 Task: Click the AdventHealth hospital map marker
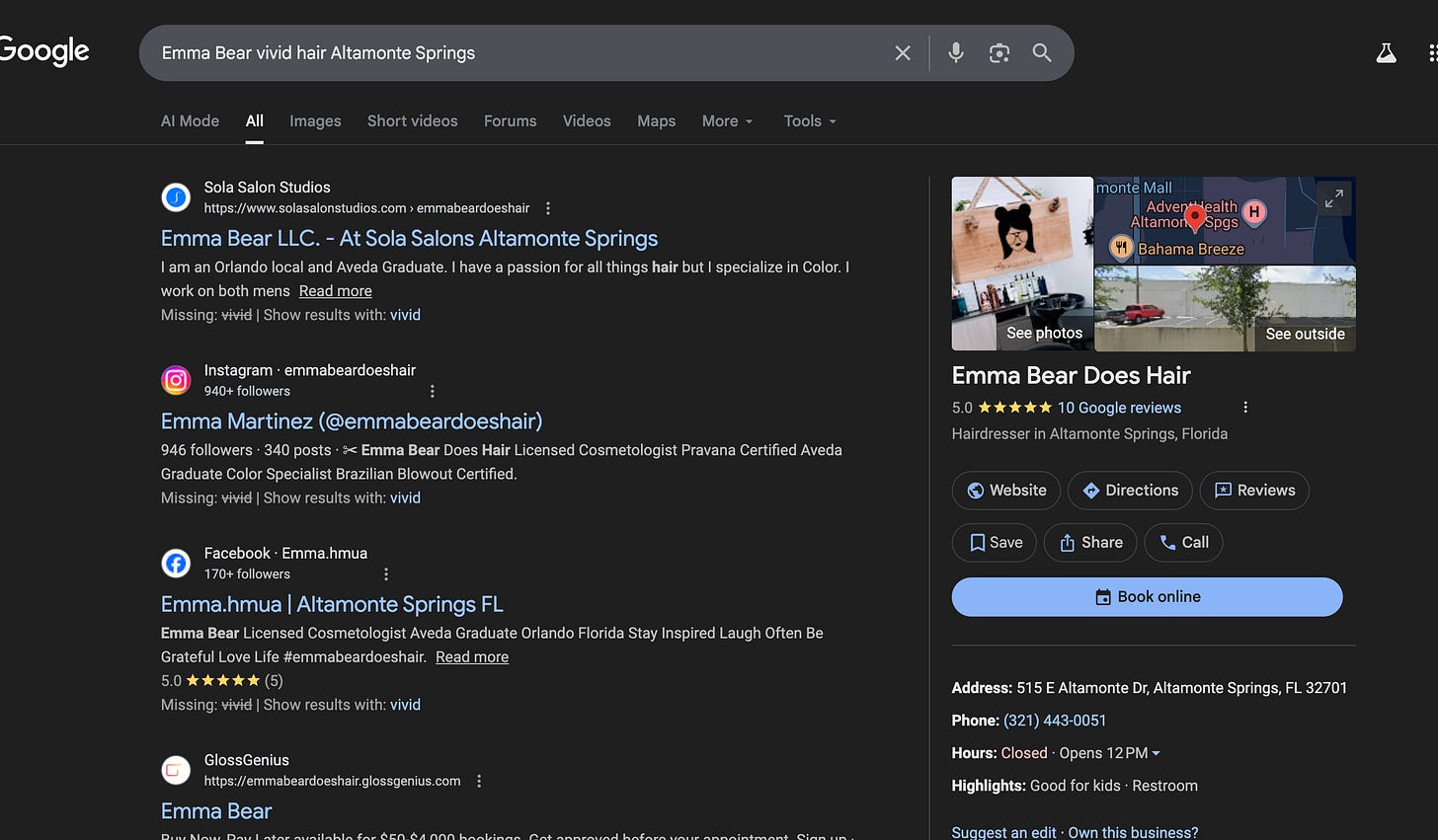1254,211
